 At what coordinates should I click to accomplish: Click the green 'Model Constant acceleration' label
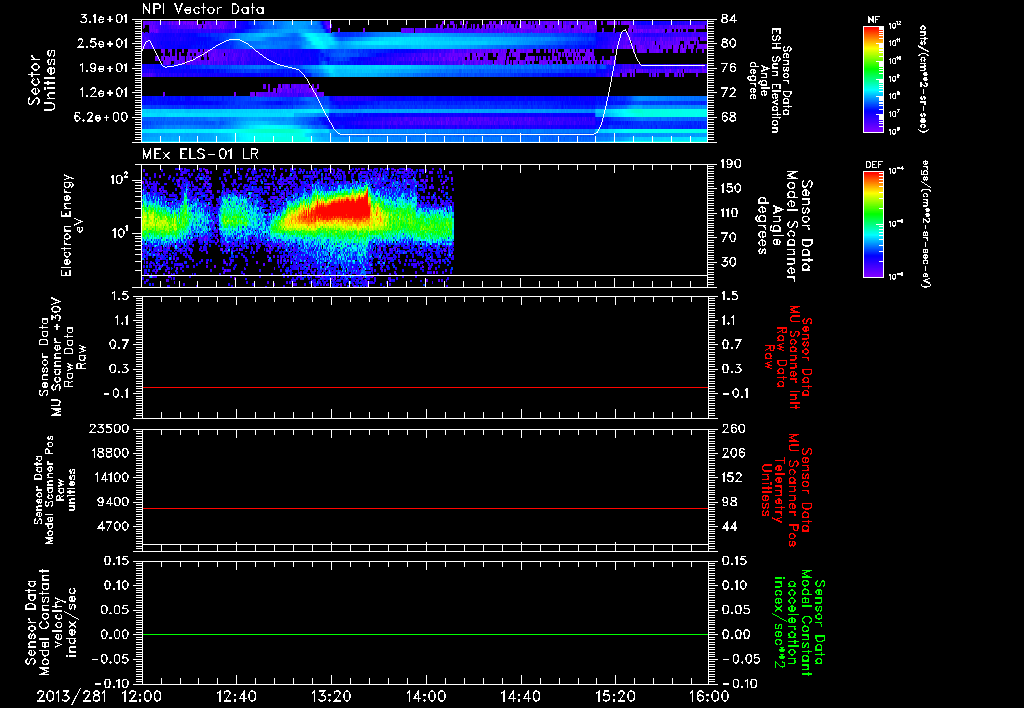pos(799,622)
